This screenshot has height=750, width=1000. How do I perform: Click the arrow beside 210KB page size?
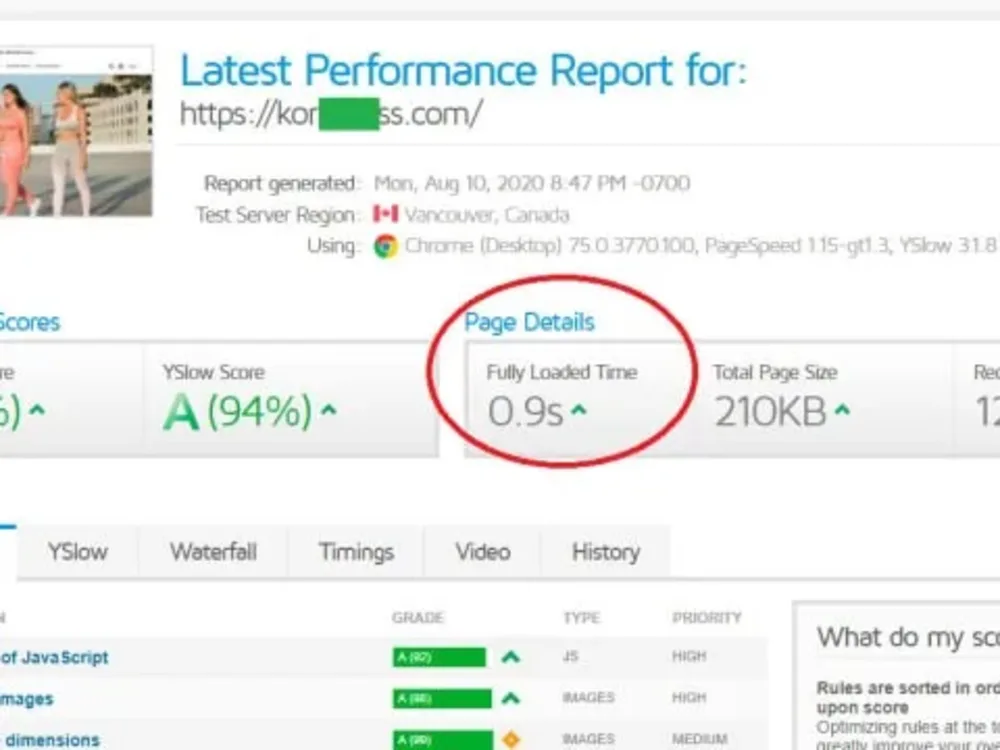point(842,410)
